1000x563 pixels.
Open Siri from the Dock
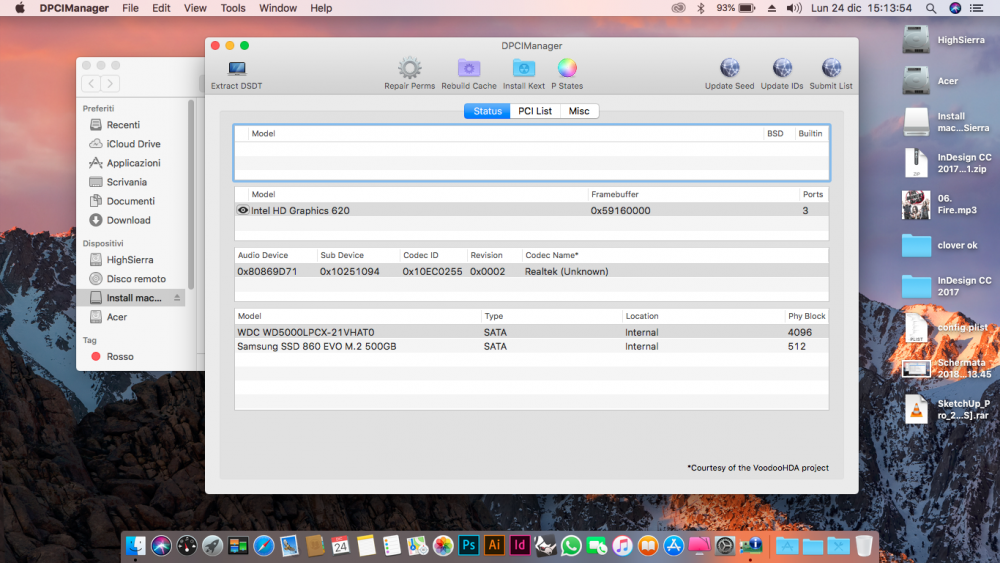coord(161,546)
